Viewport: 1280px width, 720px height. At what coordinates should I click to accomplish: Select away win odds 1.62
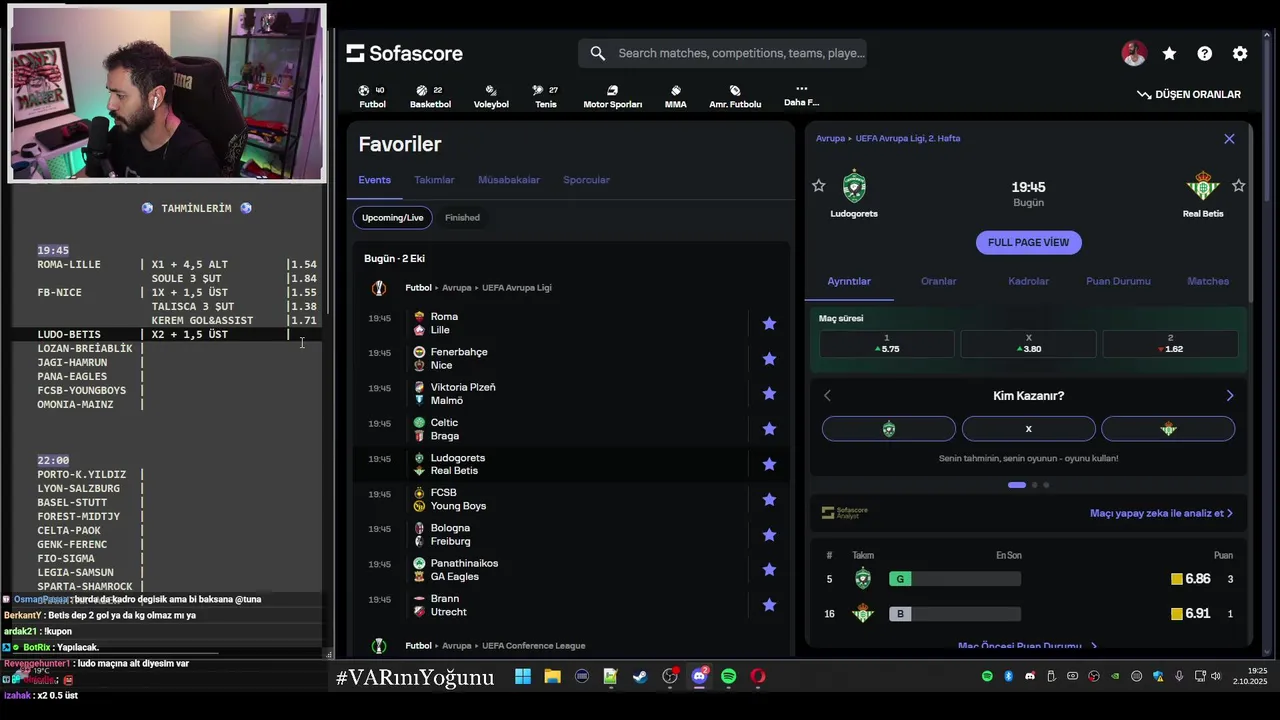point(1170,344)
